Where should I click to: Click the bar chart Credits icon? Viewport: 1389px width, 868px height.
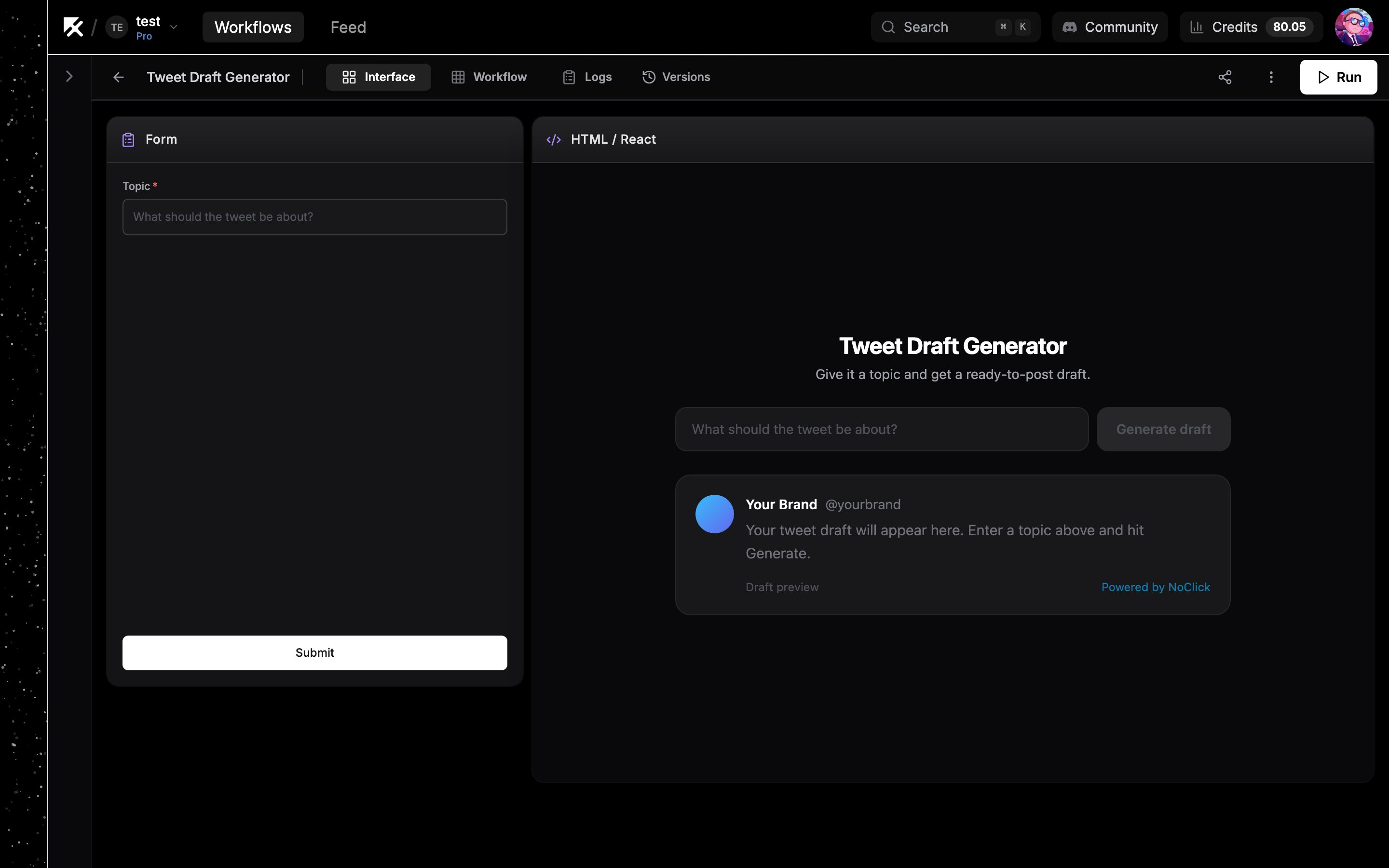pos(1197,27)
